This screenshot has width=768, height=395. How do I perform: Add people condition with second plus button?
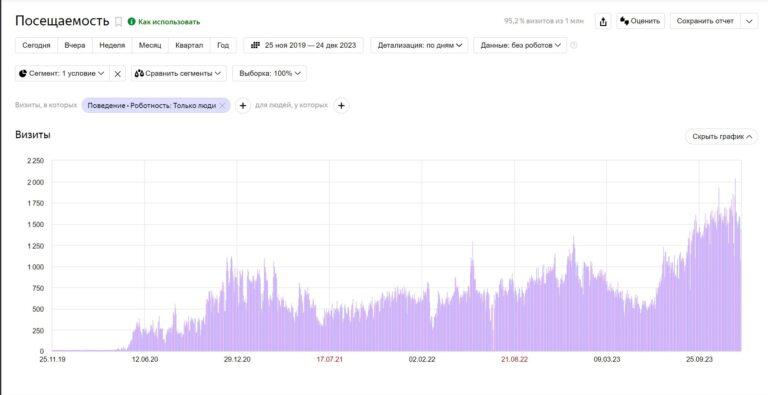(341, 105)
